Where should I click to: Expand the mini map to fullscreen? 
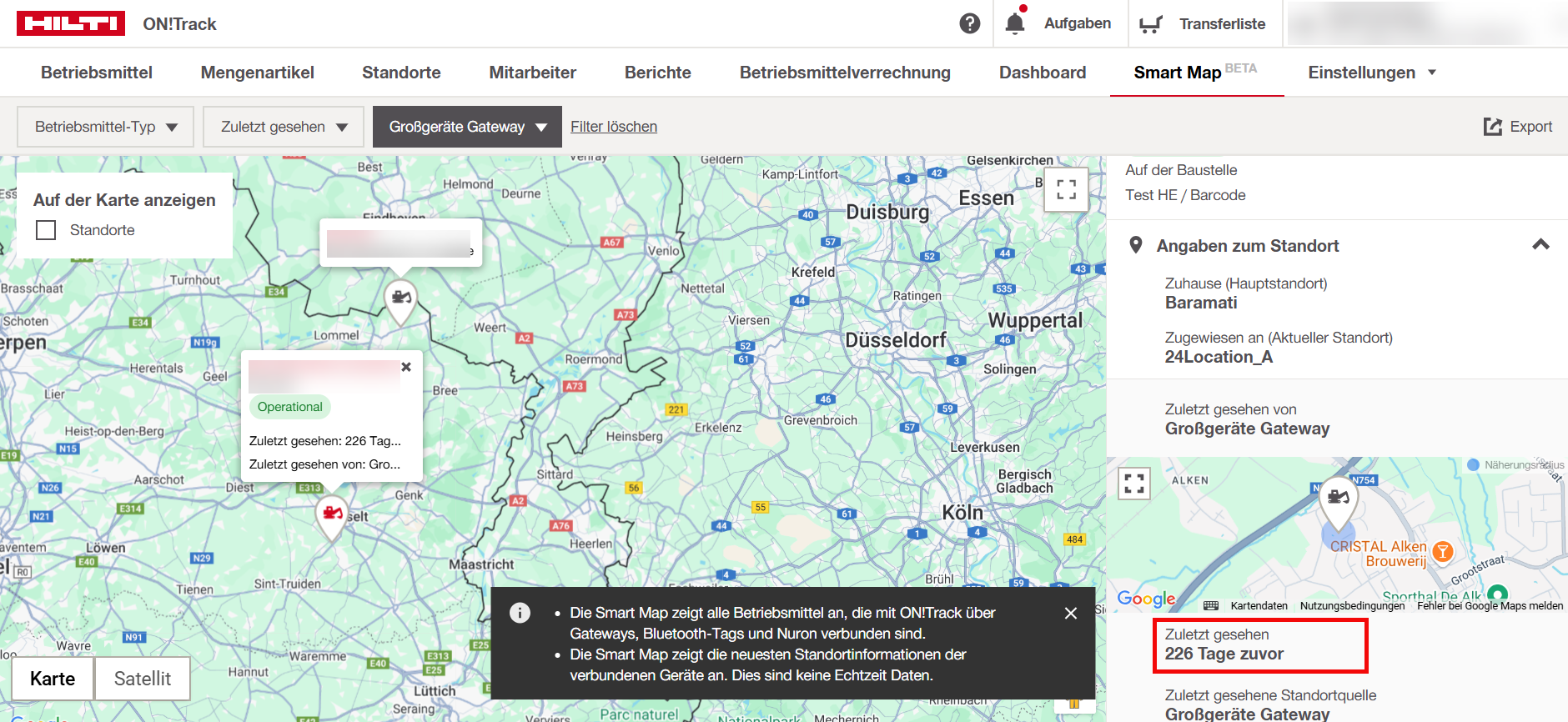1133,483
